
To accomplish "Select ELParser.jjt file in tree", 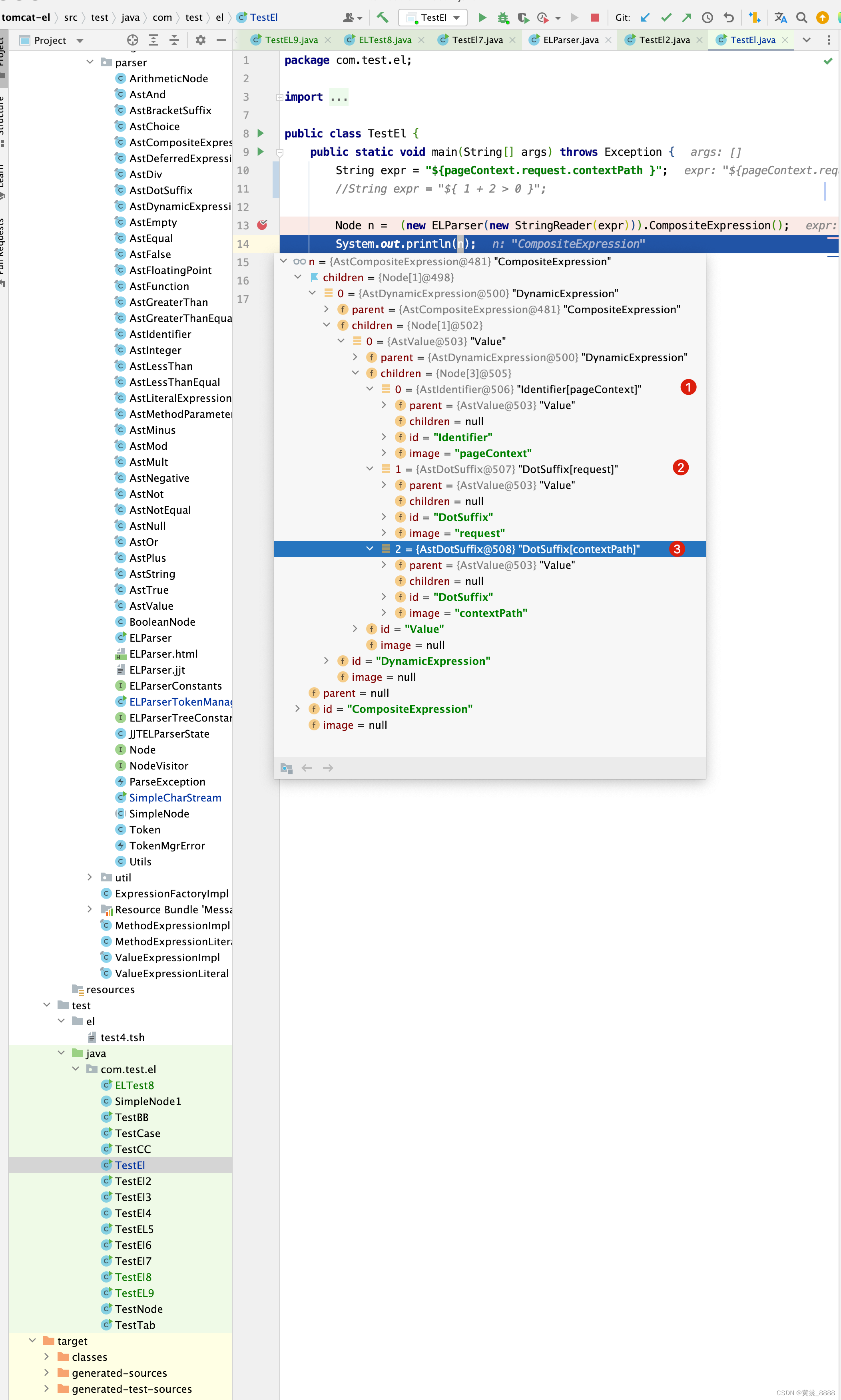I will (x=157, y=669).
